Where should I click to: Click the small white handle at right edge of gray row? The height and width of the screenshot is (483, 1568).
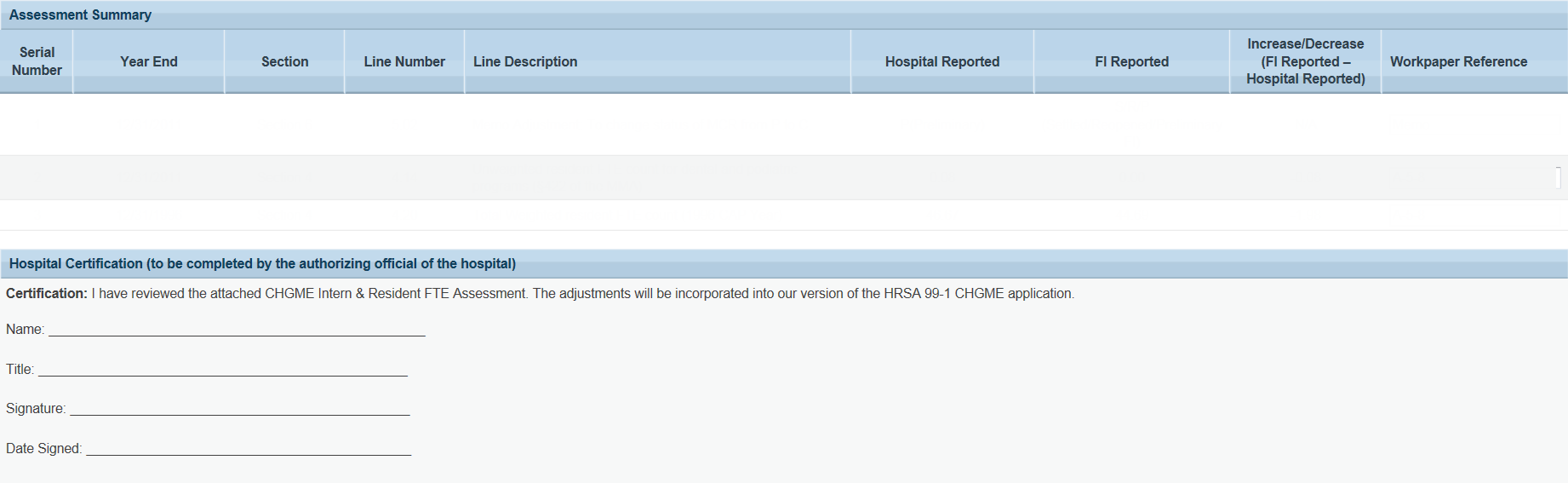pyautogui.click(x=1558, y=177)
